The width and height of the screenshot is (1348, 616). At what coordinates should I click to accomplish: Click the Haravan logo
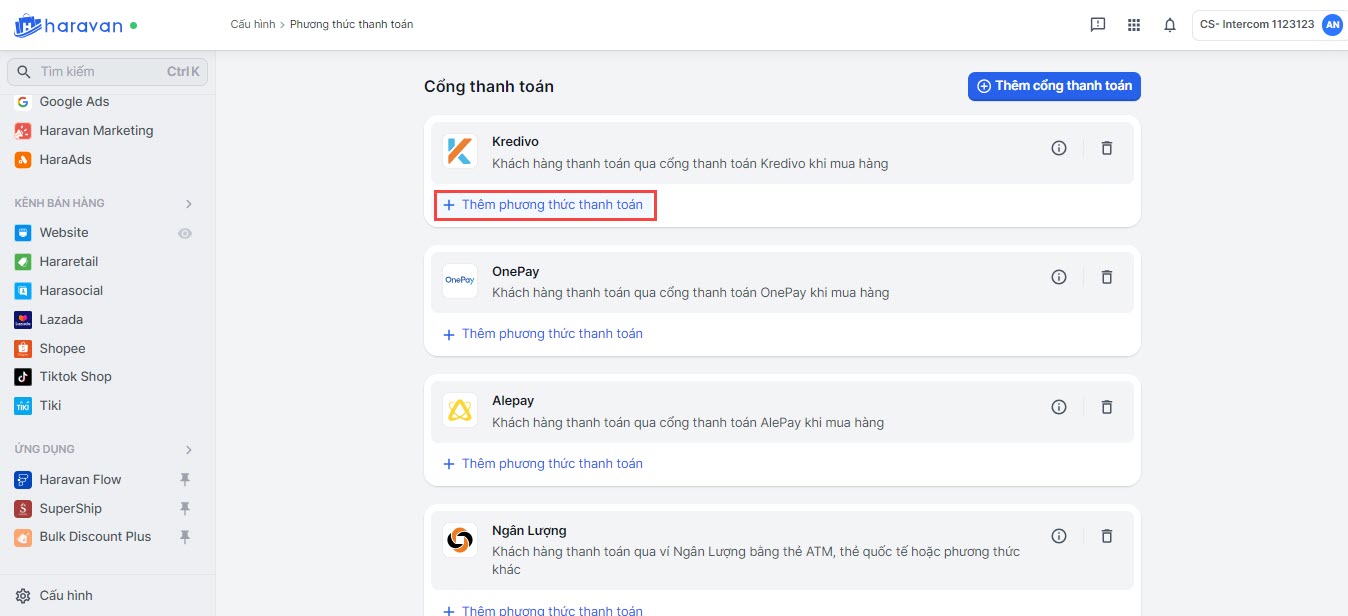click(x=75, y=25)
